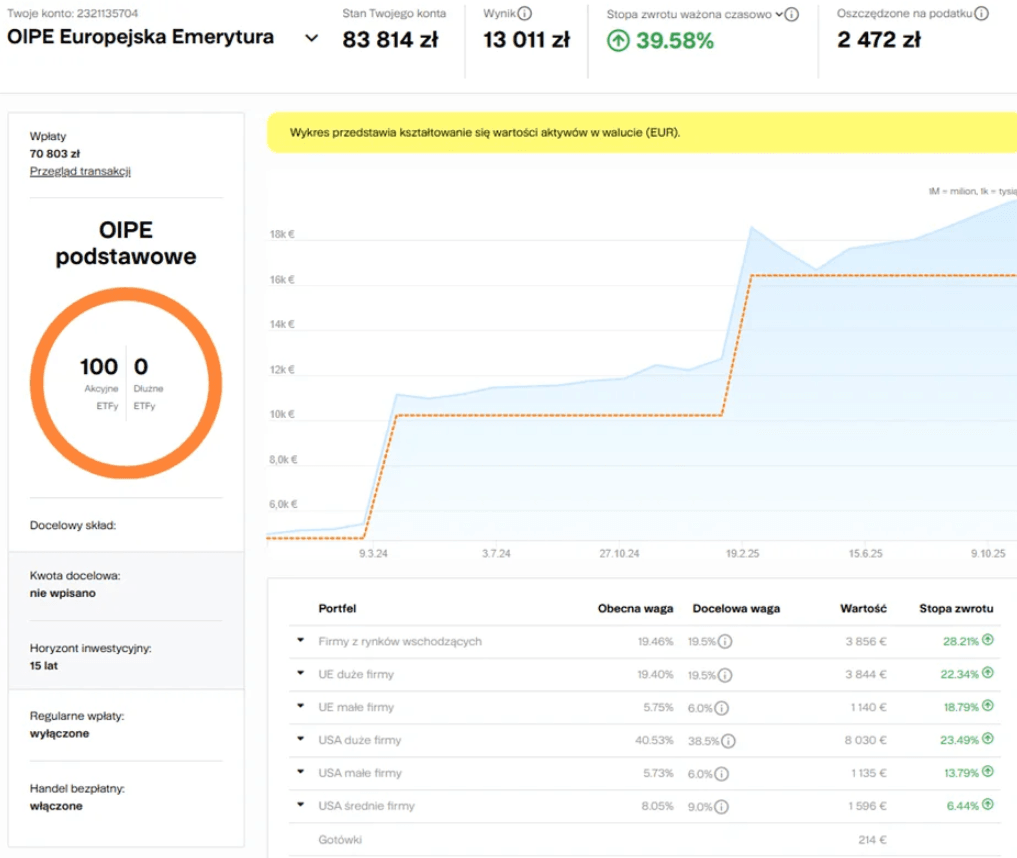Screen dimensions: 1017x858
Task: Click the green arrow icon beside 28.21% return
Action: (x=988, y=639)
